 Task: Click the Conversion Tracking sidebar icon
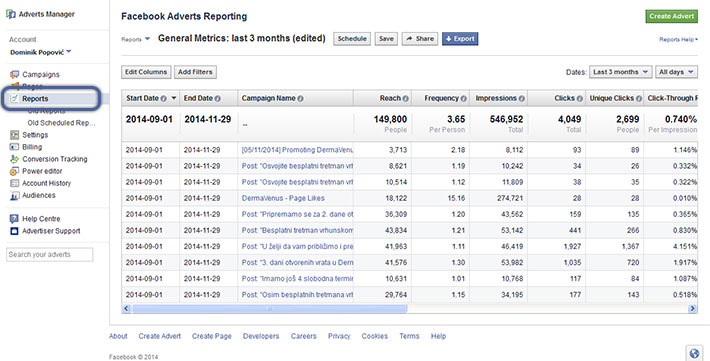click(14, 159)
